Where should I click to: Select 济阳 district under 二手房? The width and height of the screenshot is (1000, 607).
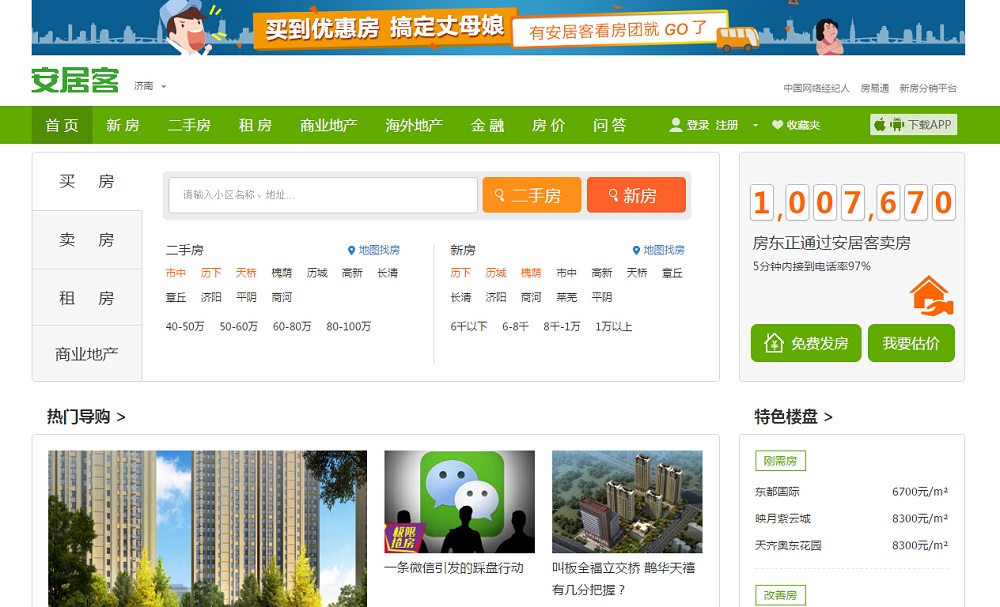tap(210, 297)
